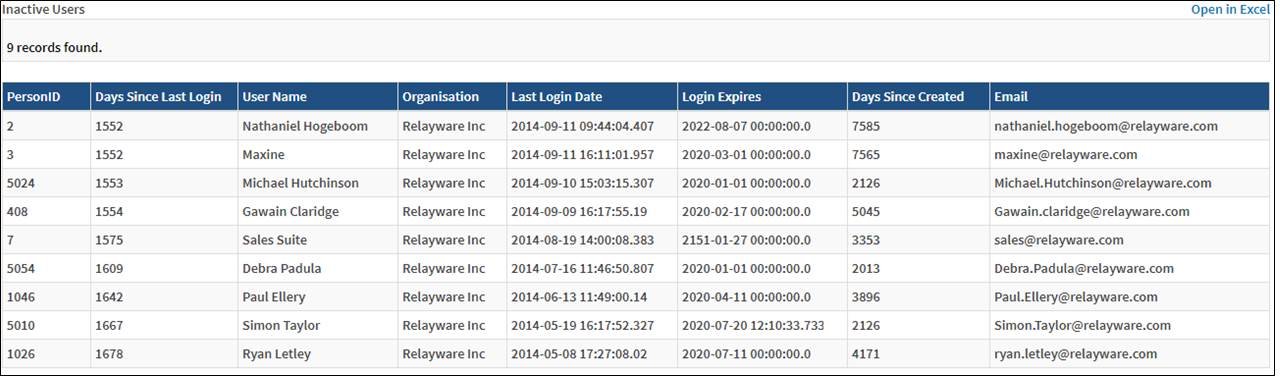The width and height of the screenshot is (1280, 381).
Task: Click email Michael.Hutchinson@relayware.com
Action: click(x=1102, y=183)
